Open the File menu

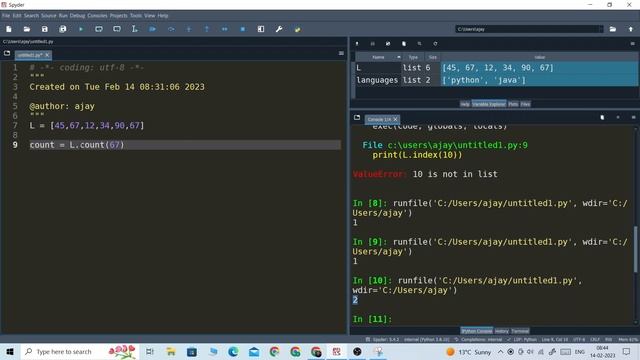(x=6, y=16)
